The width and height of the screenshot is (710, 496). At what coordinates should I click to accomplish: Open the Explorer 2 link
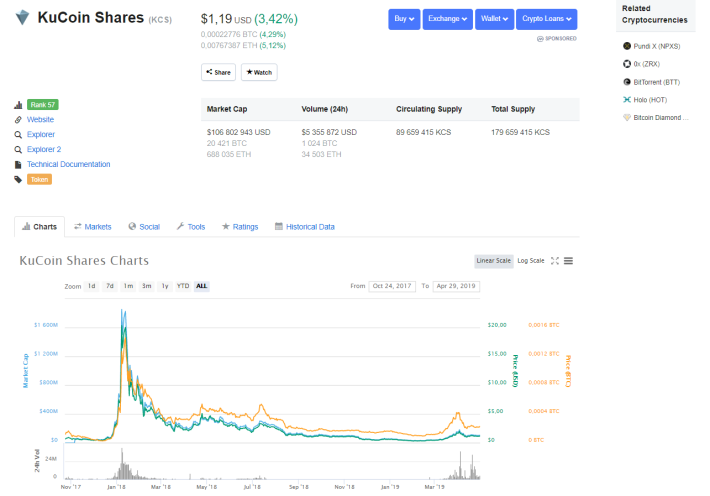44,149
